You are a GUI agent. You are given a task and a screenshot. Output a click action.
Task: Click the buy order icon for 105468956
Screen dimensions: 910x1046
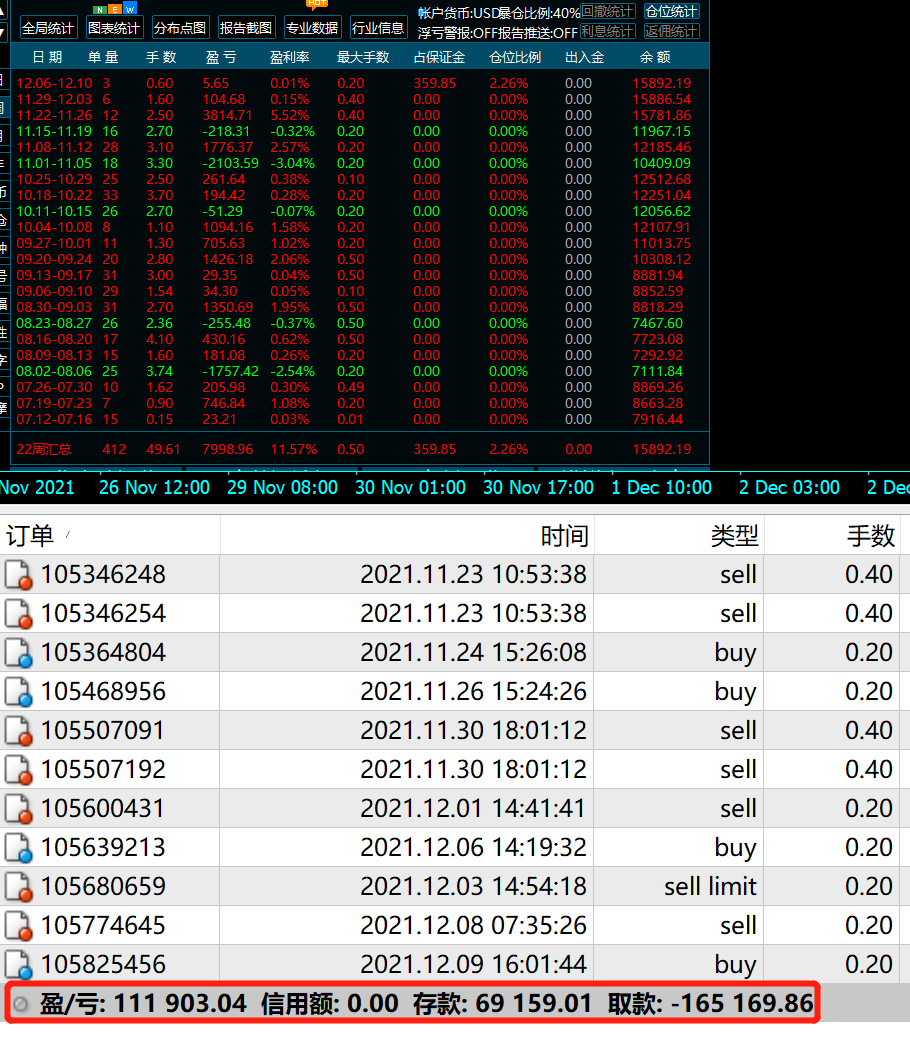click(17, 692)
